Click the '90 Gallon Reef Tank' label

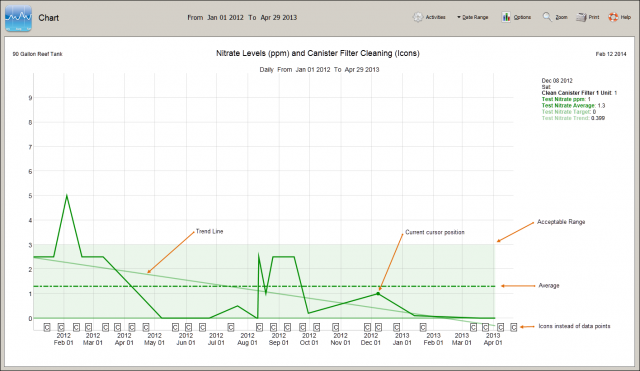click(38, 54)
